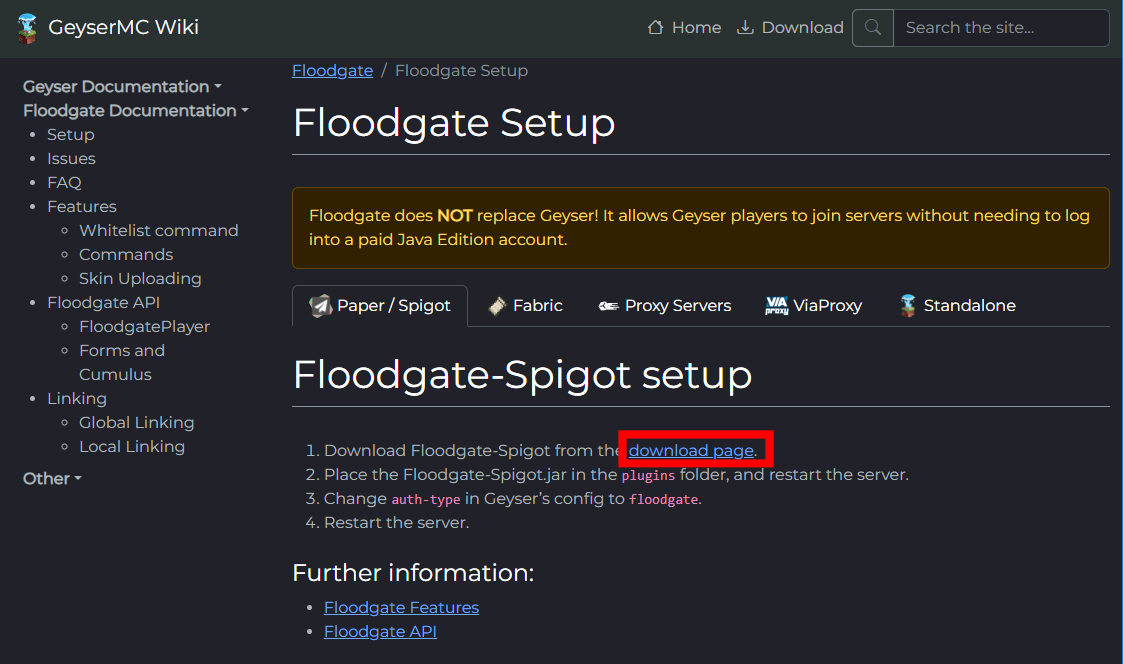Open the Download link in top navigation
The height and width of the screenshot is (664, 1123).
coord(790,28)
